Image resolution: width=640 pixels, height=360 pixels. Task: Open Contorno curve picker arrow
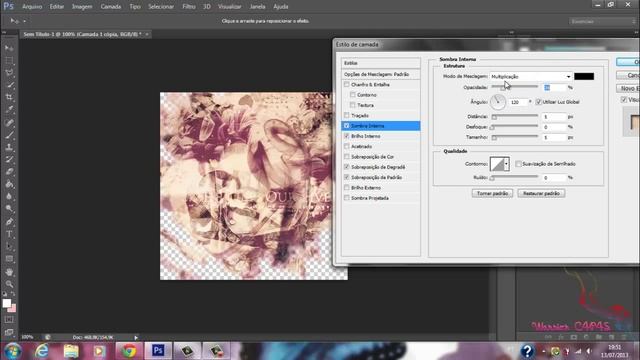click(x=507, y=164)
